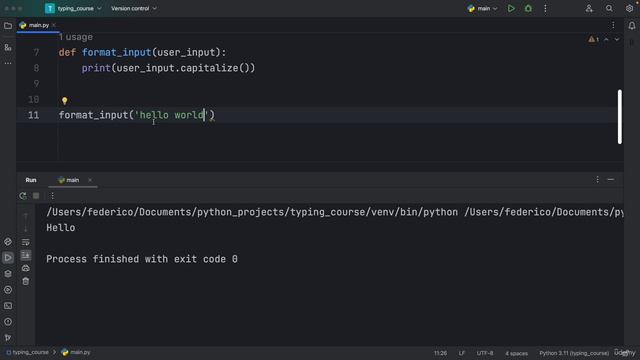Viewport: 640px width, 360px height.
Task: Open Services tool window icon
Action: click(8, 290)
